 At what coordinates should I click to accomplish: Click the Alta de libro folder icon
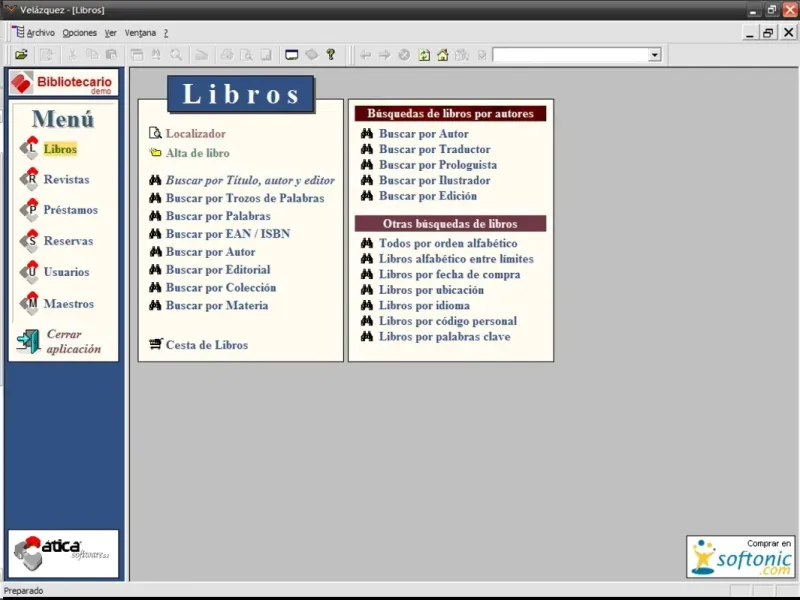click(x=155, y=153)
